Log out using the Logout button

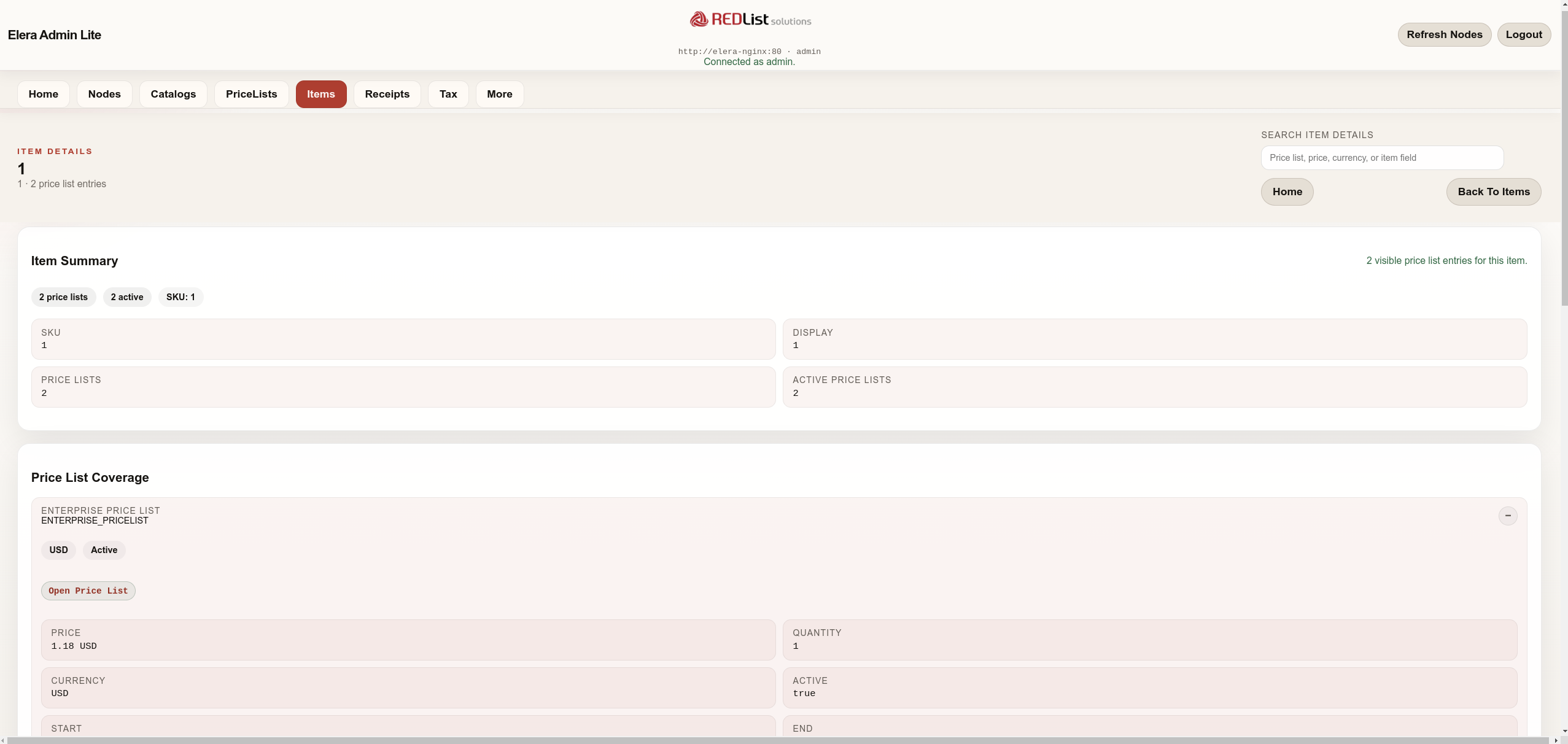pyautogui.click(x=1523, y=34)
